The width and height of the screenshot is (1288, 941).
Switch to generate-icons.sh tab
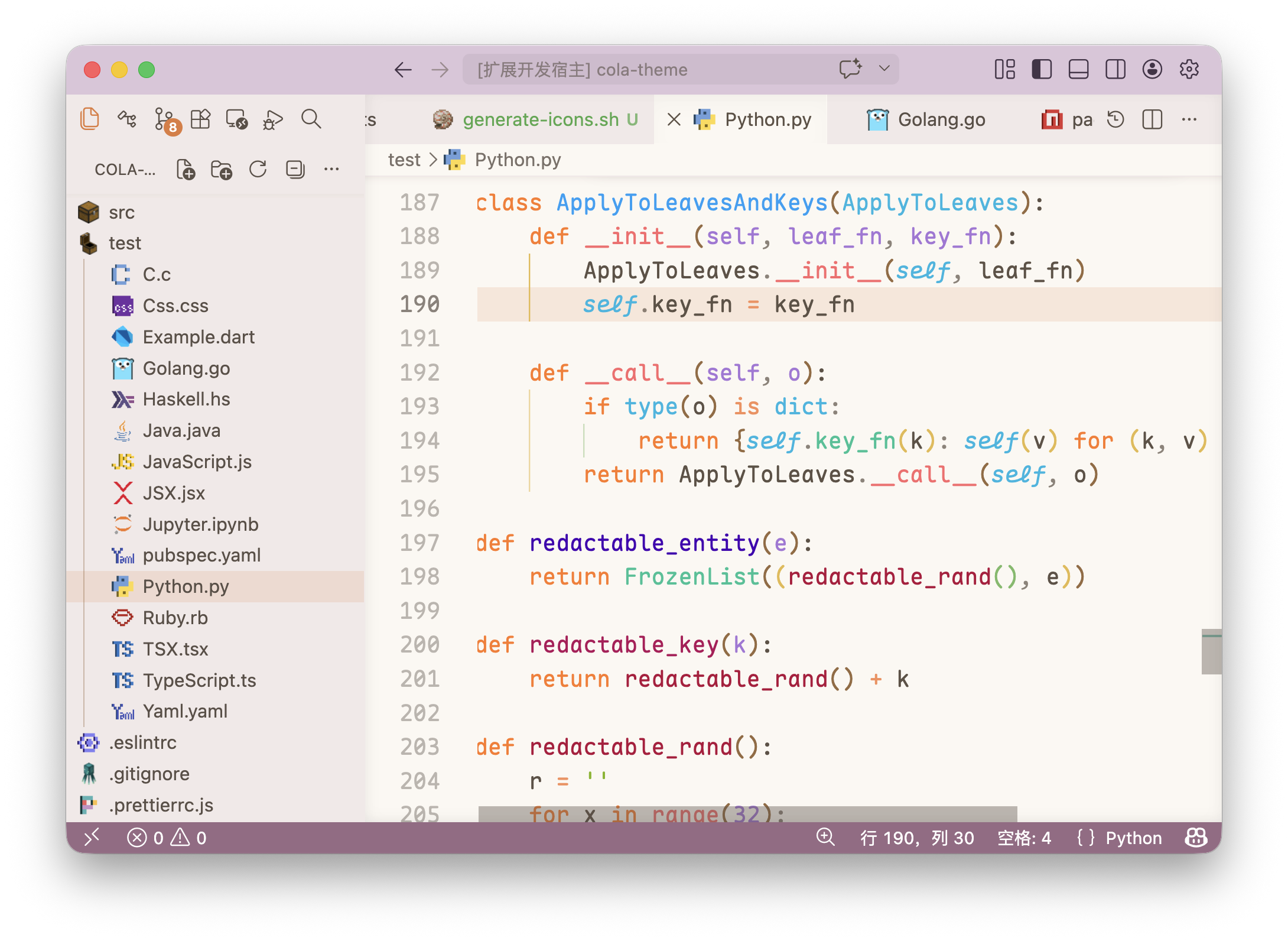tap(535, 119)
